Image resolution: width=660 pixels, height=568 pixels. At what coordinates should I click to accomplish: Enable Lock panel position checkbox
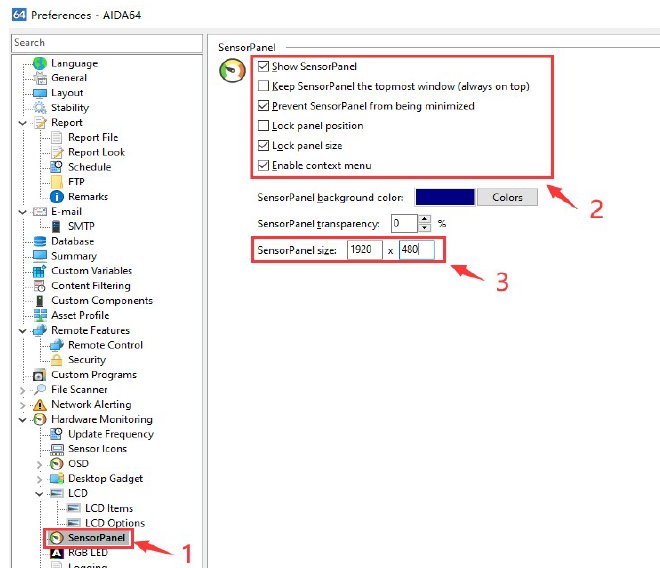pos(263,125)
